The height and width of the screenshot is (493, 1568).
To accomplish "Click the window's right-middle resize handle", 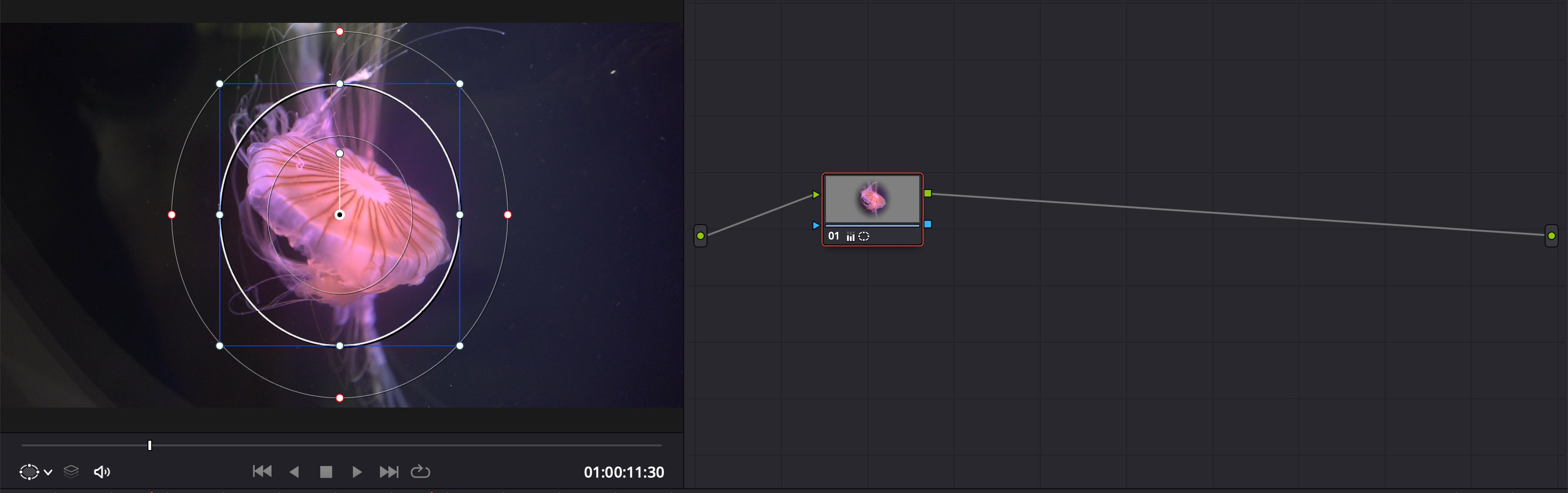I will pyautogui.click(x=460, y=215).
